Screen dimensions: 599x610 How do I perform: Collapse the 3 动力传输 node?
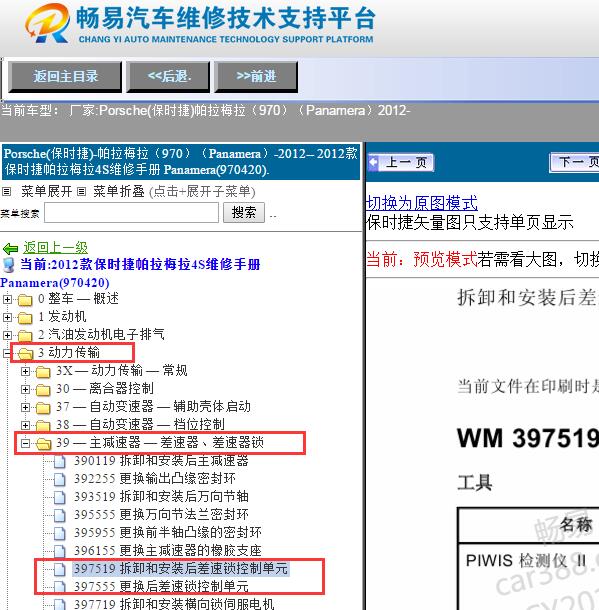pos(7,353)
